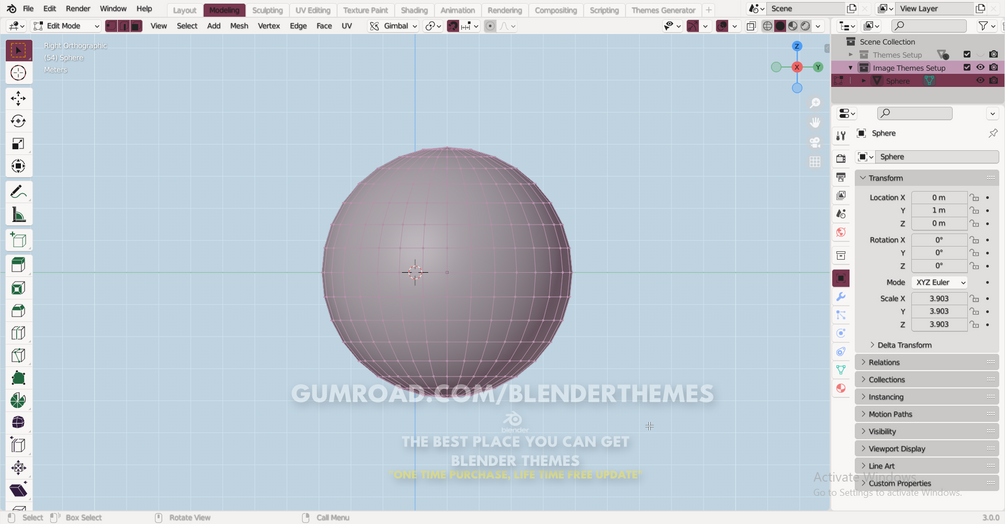Activate the Scale tool
Image resolution: width=1005 pixels, height=524 pixels.
point(19,143)
